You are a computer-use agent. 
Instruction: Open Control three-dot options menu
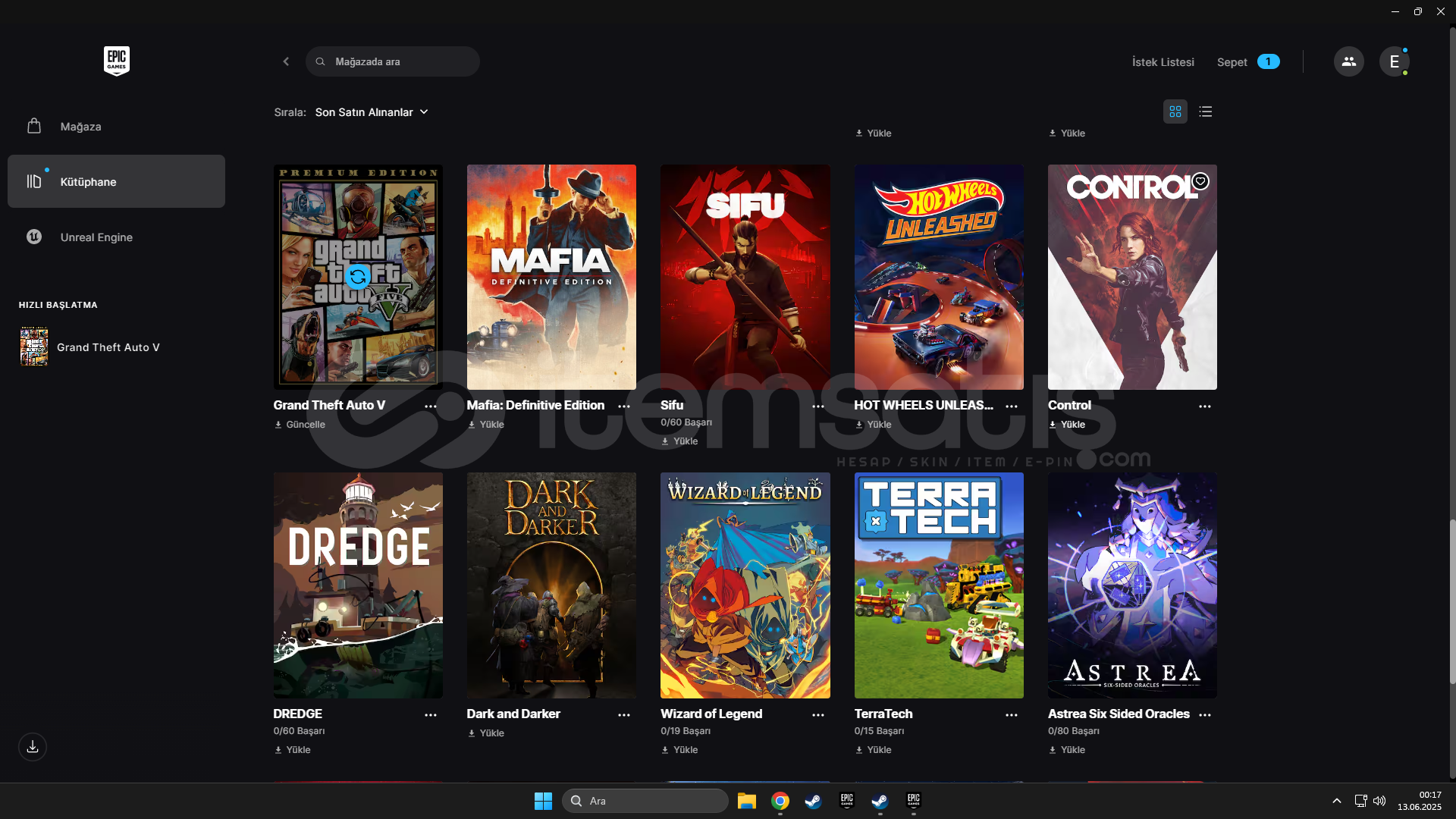click(x=1205, y=406)
